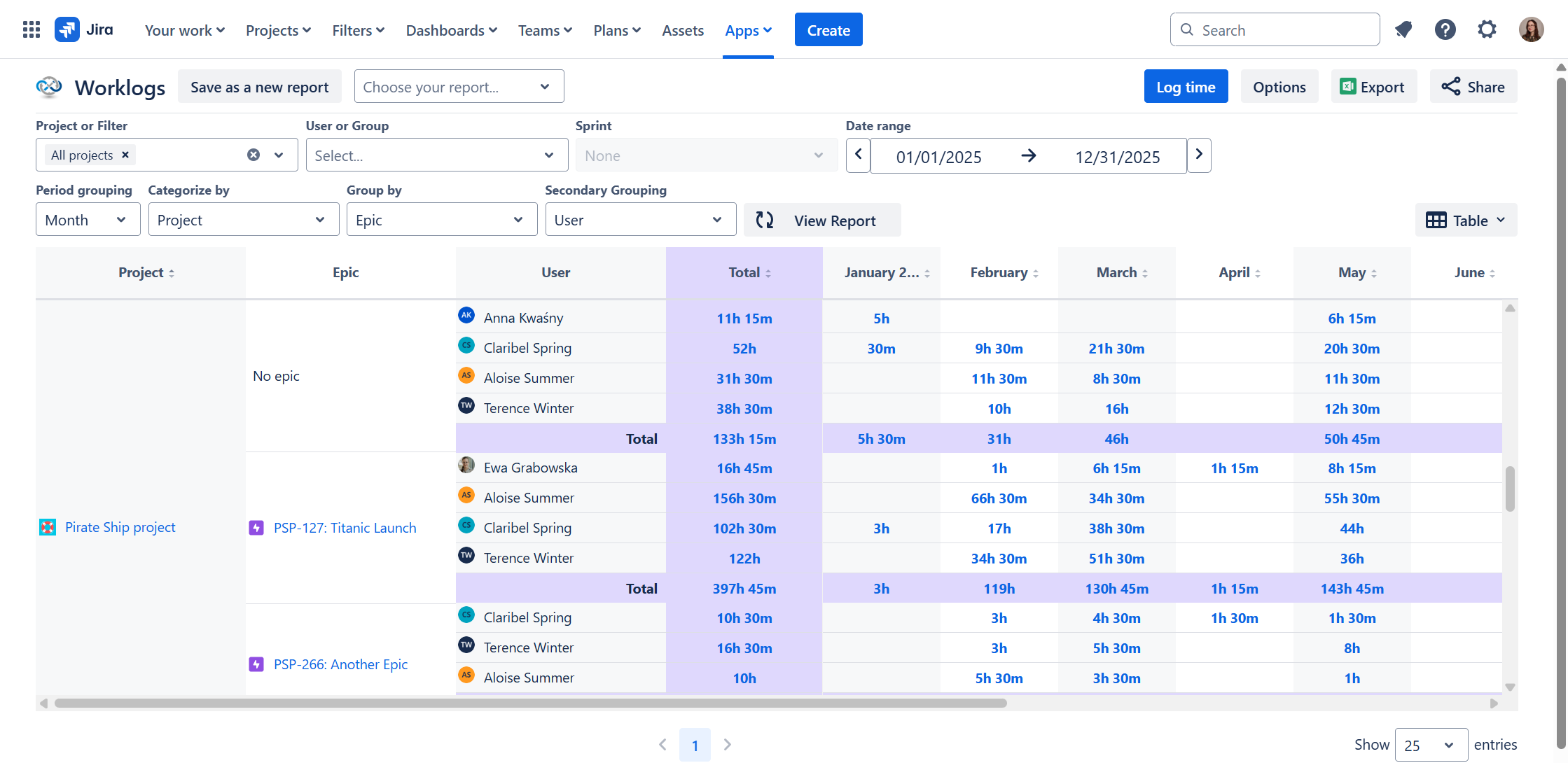Click the Worklogs app logo icon
Viewport: 1568px width, 763px height.
(x=49, y=87)
